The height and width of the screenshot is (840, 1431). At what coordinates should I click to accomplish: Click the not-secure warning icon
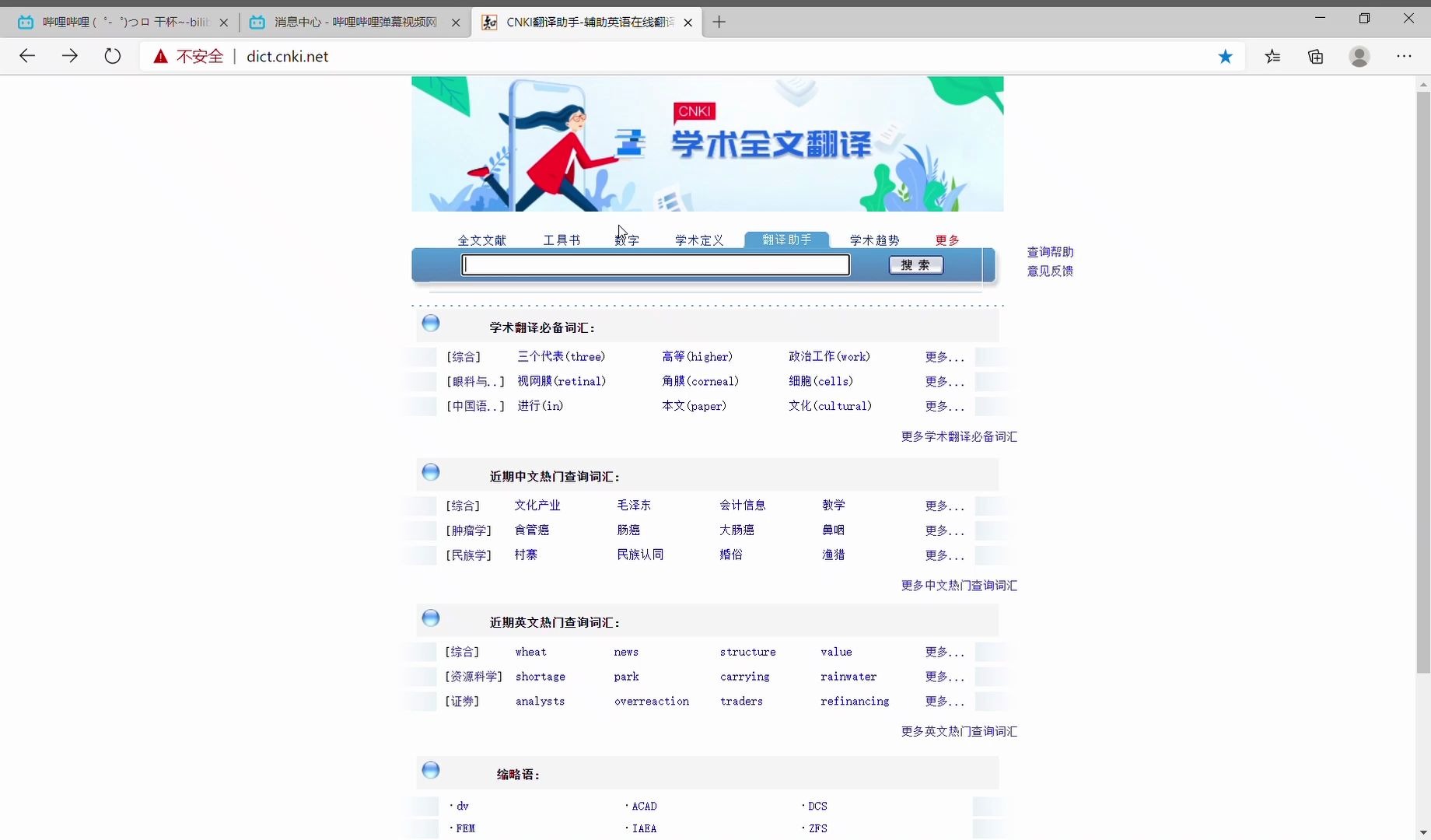(160, 56)
